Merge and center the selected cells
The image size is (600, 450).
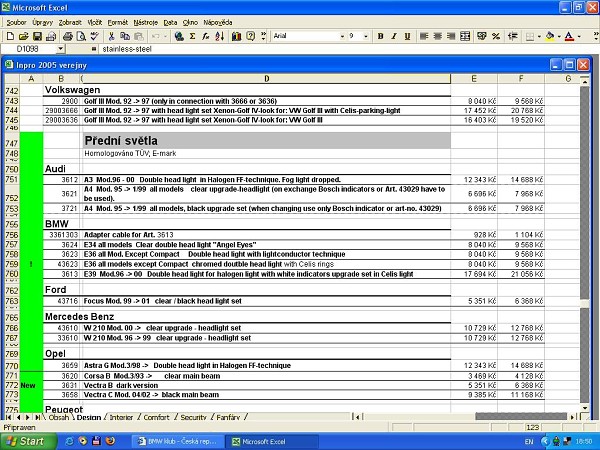pyautogui.click(x=465, y=36)
